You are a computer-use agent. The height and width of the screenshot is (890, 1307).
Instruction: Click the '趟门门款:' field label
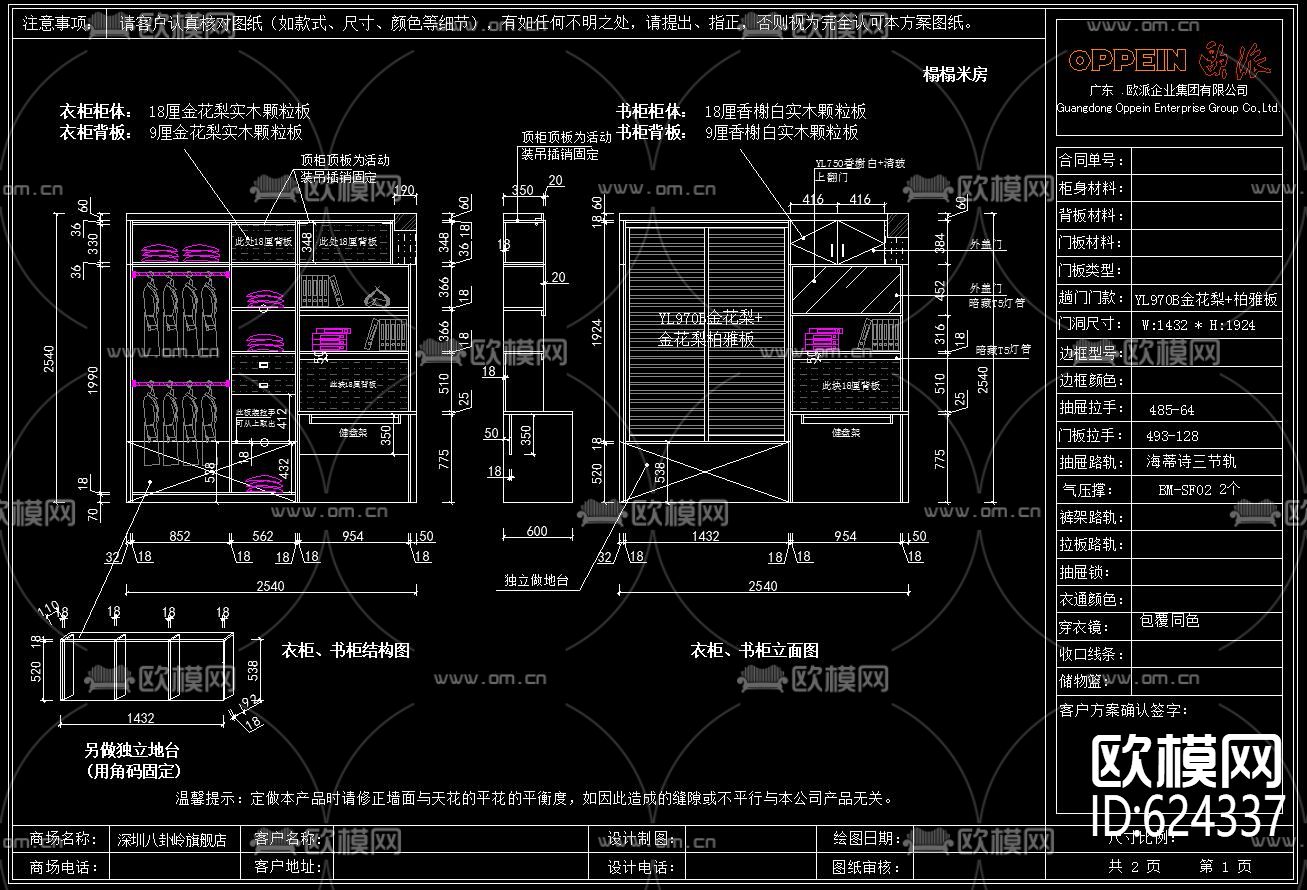pos(1092,299)
